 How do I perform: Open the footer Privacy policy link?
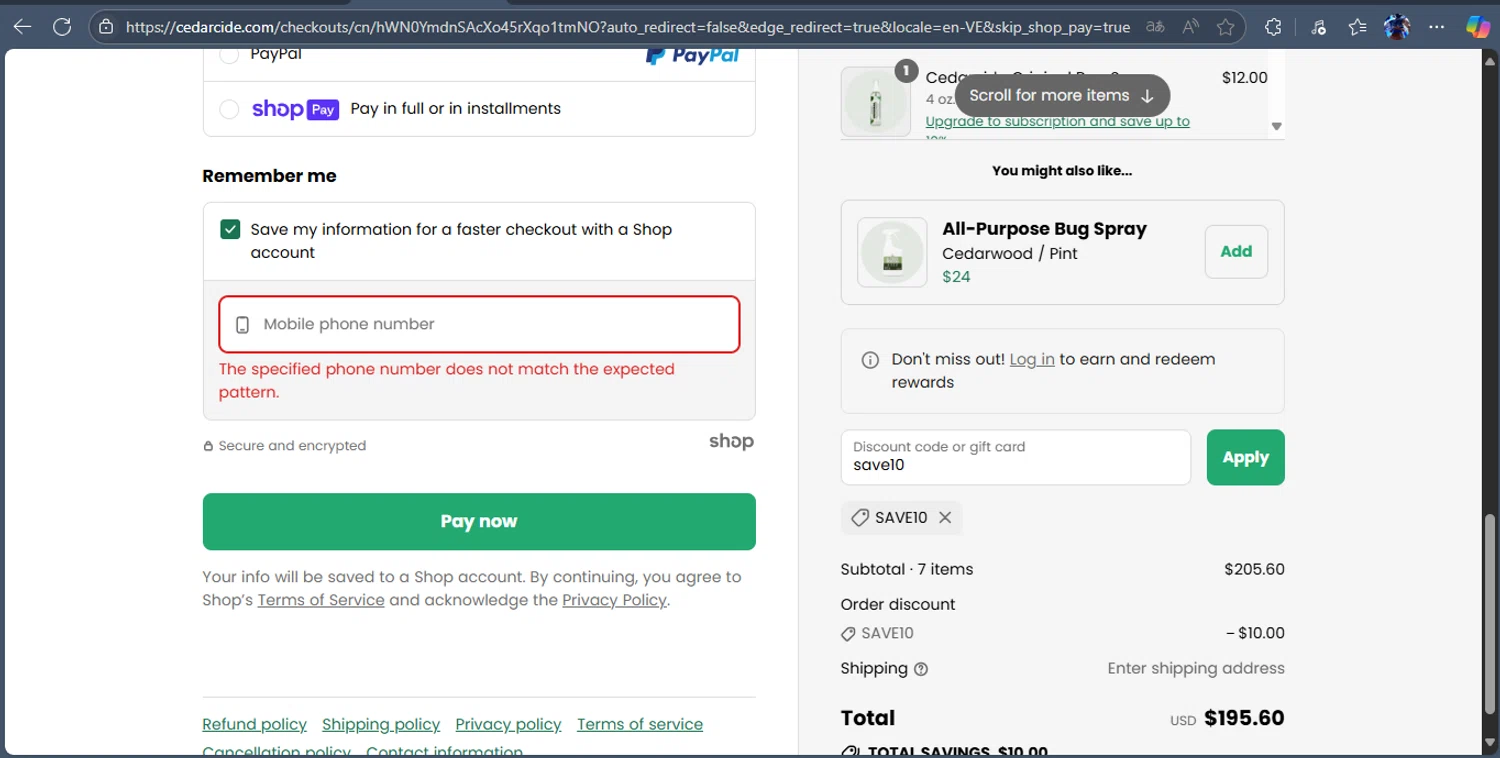(508, 724)
